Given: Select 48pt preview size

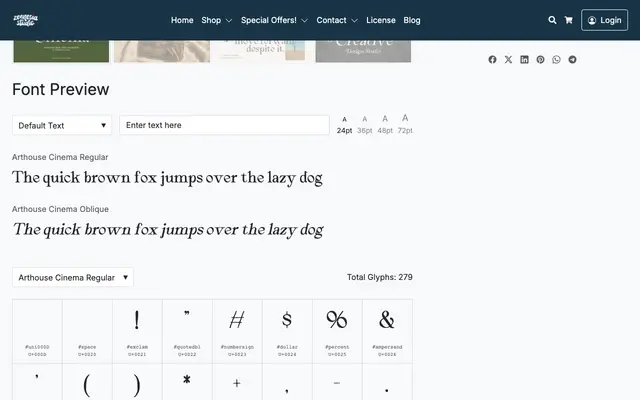Looking at the screenshot, I should tap(385, 124).
